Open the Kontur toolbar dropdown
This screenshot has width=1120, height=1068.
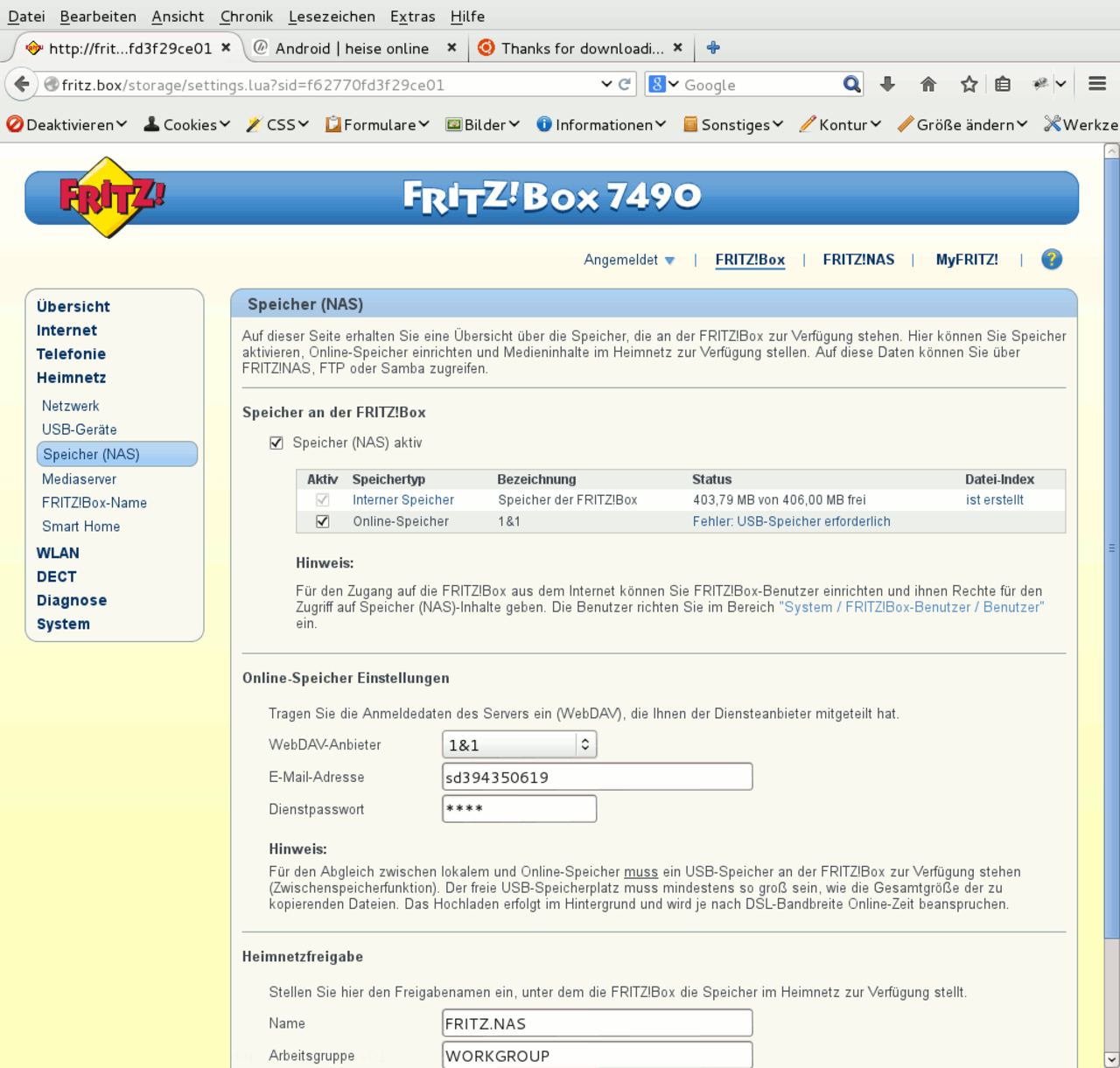point(841,124)
